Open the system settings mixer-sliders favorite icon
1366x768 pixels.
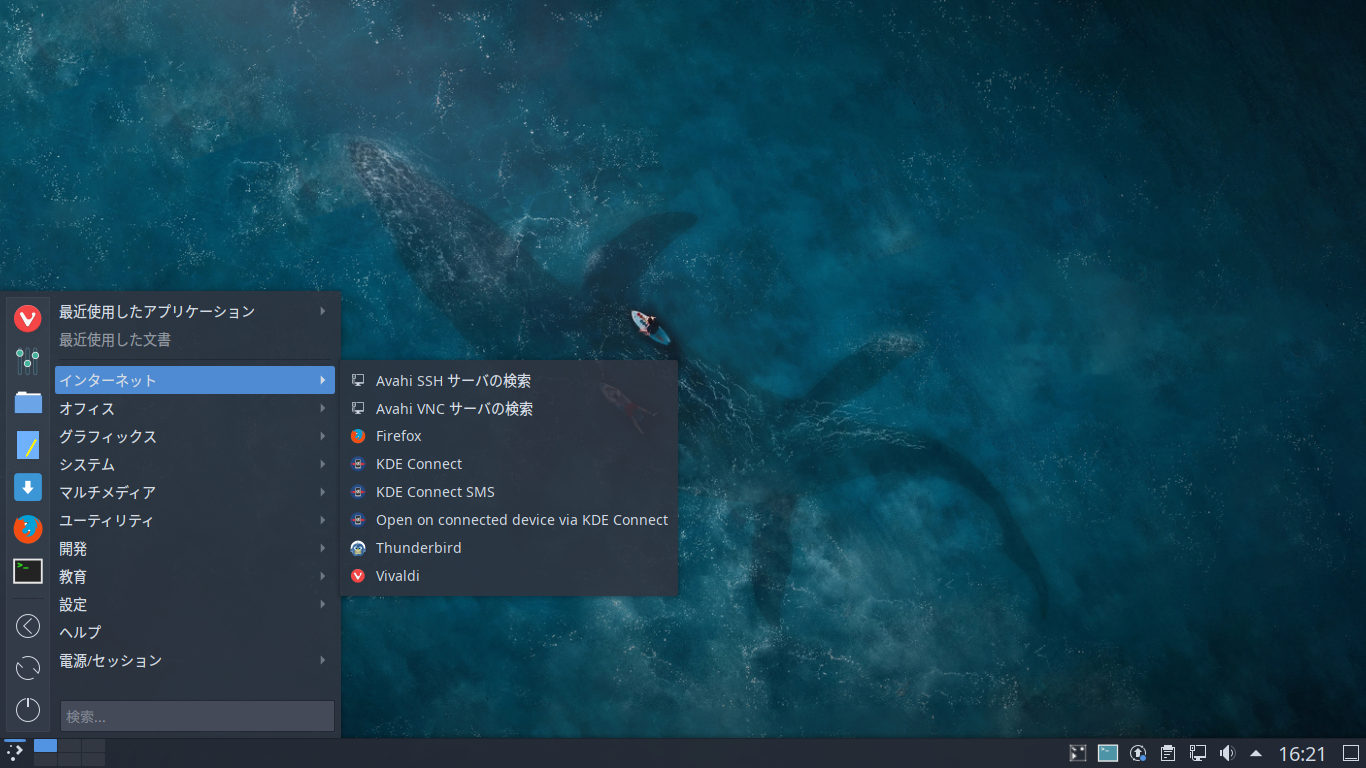(28, 361)
